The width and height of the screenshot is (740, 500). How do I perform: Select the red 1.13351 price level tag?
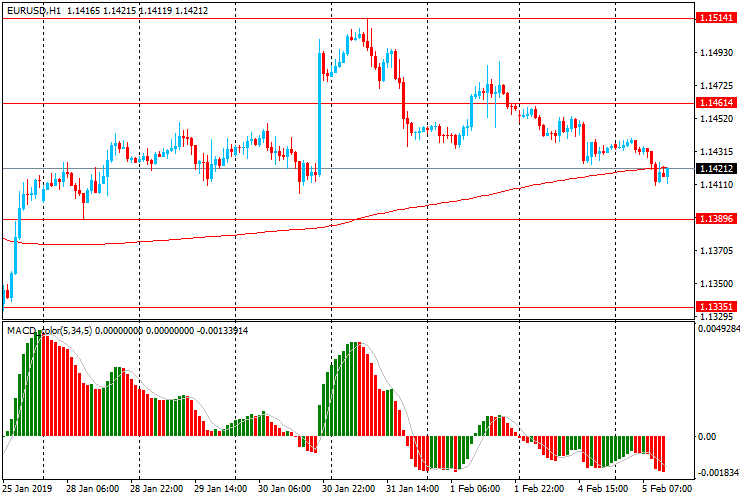[x=716, y=306]
